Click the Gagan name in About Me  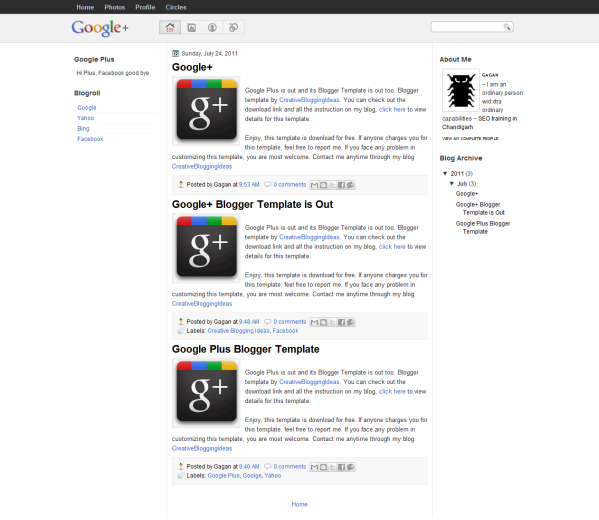(x=490, y=75)
